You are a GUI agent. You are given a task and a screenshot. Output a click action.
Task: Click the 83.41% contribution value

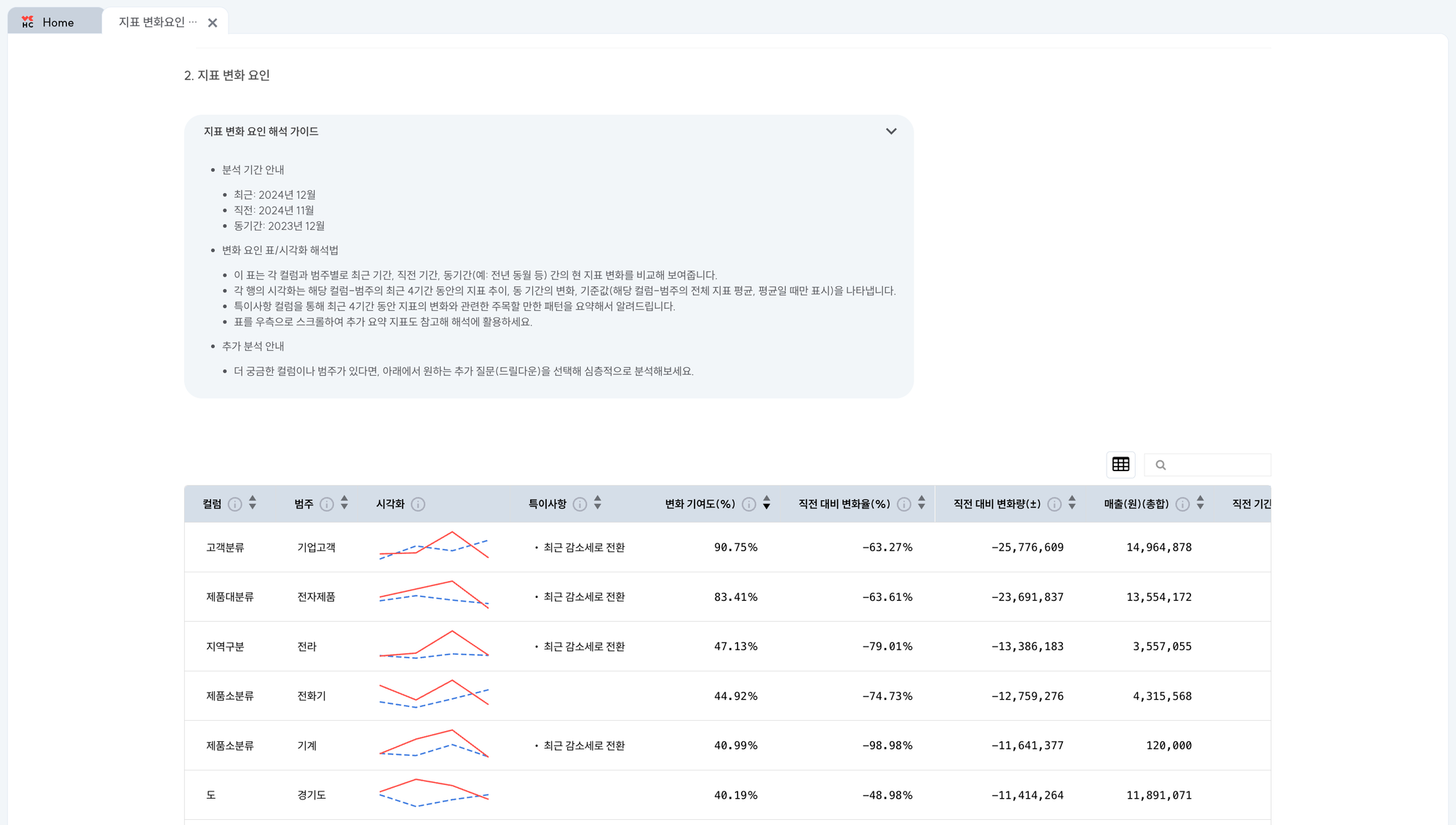[x=735, y=597]
